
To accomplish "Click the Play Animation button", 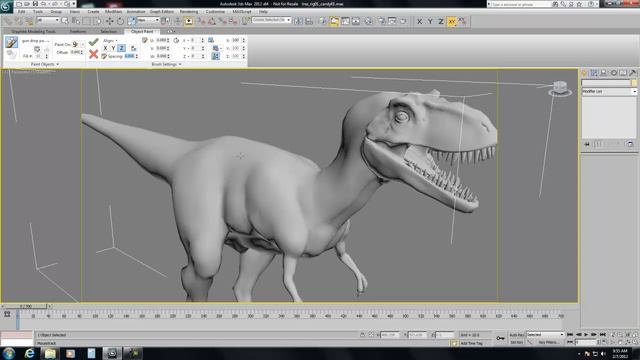I will click(586, 335).
